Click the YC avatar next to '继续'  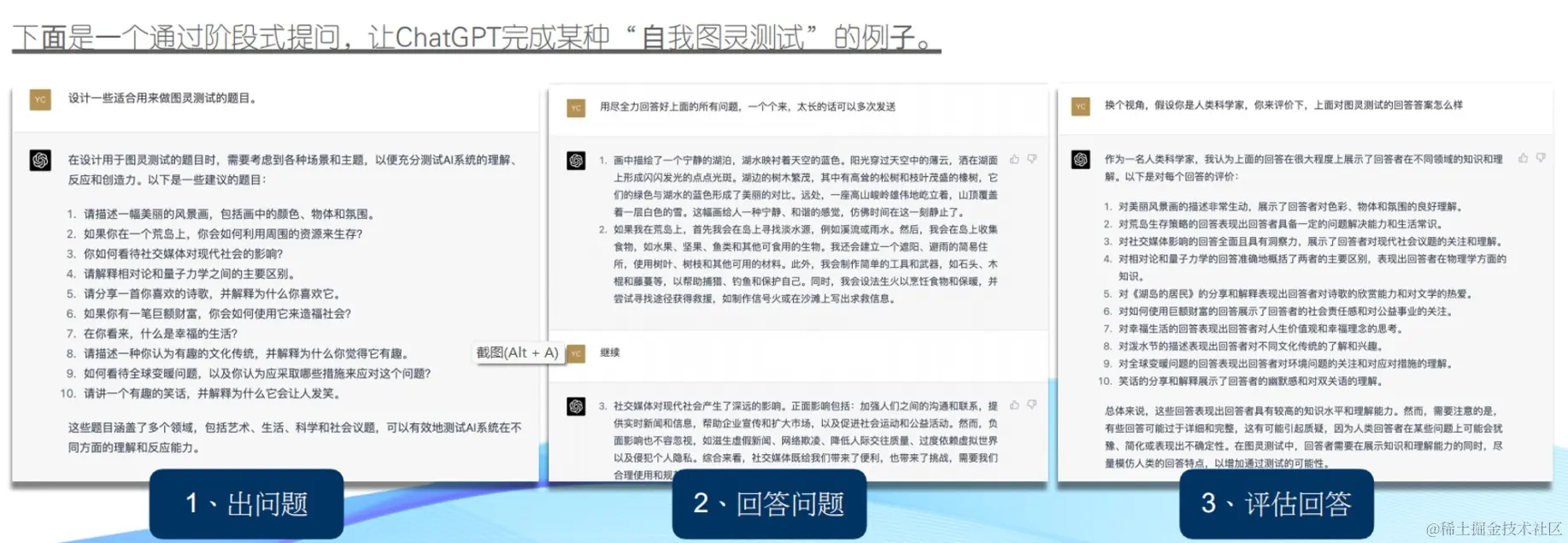tap(577, 353)
